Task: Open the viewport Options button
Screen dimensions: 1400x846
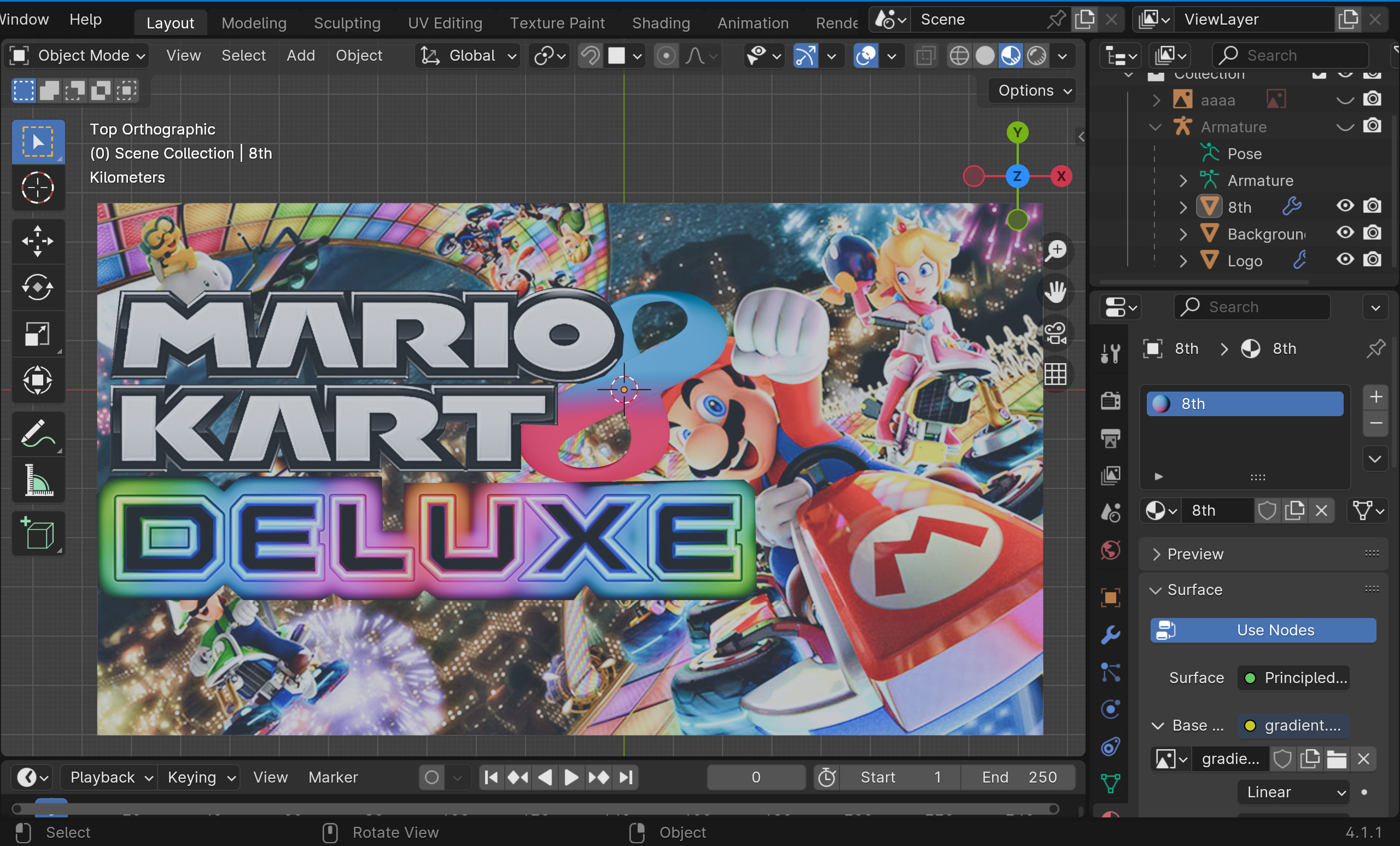Action: point(1031,90)
